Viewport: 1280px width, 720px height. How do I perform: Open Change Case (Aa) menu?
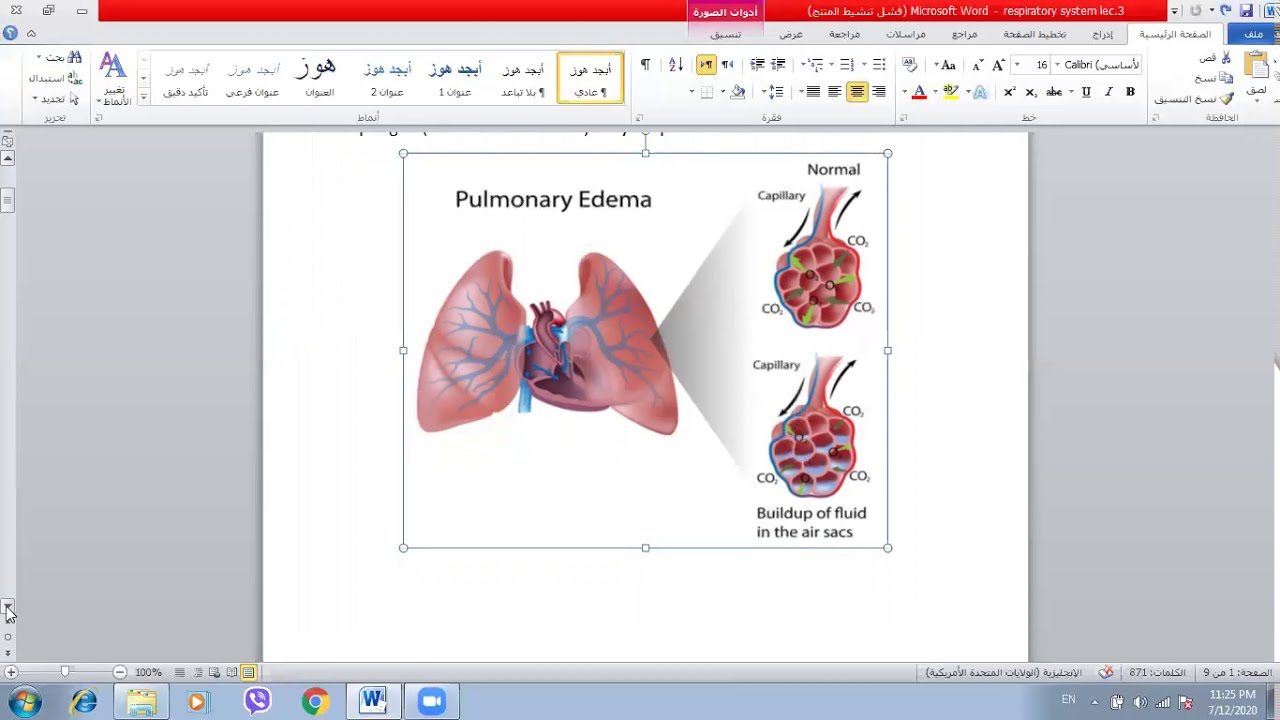[947, 65]
